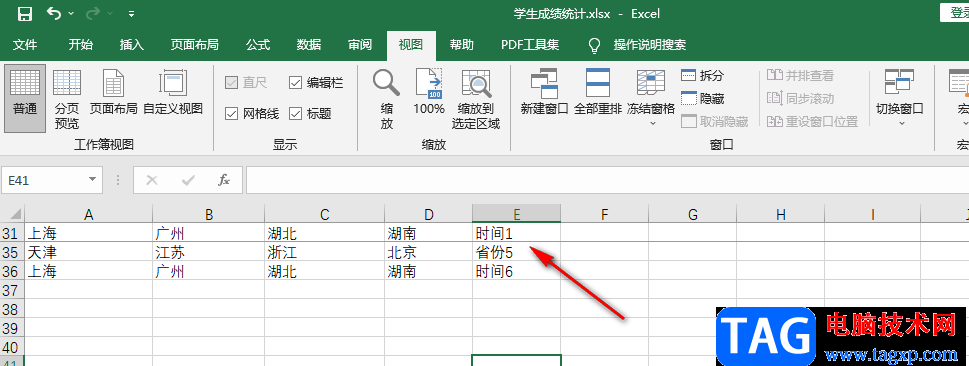969x366 pixels.
Task: Open the File (文件) tab
Action: coord(25,45)
